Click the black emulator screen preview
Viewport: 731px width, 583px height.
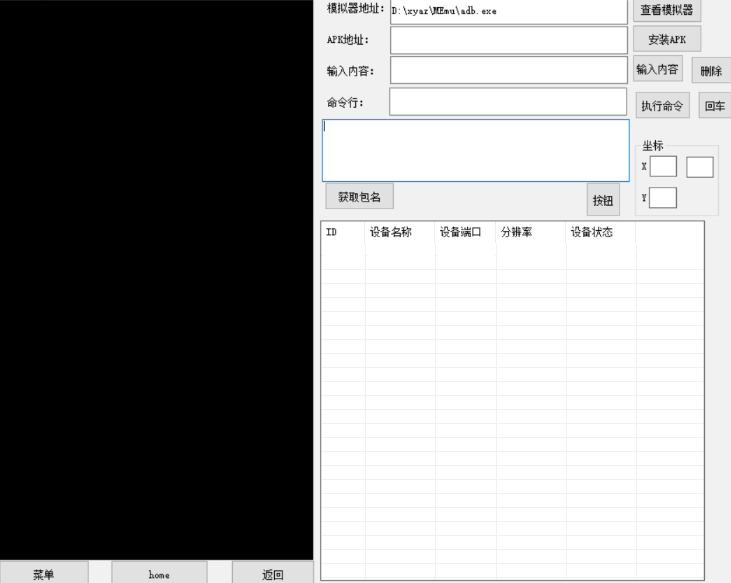pos(156,280)
